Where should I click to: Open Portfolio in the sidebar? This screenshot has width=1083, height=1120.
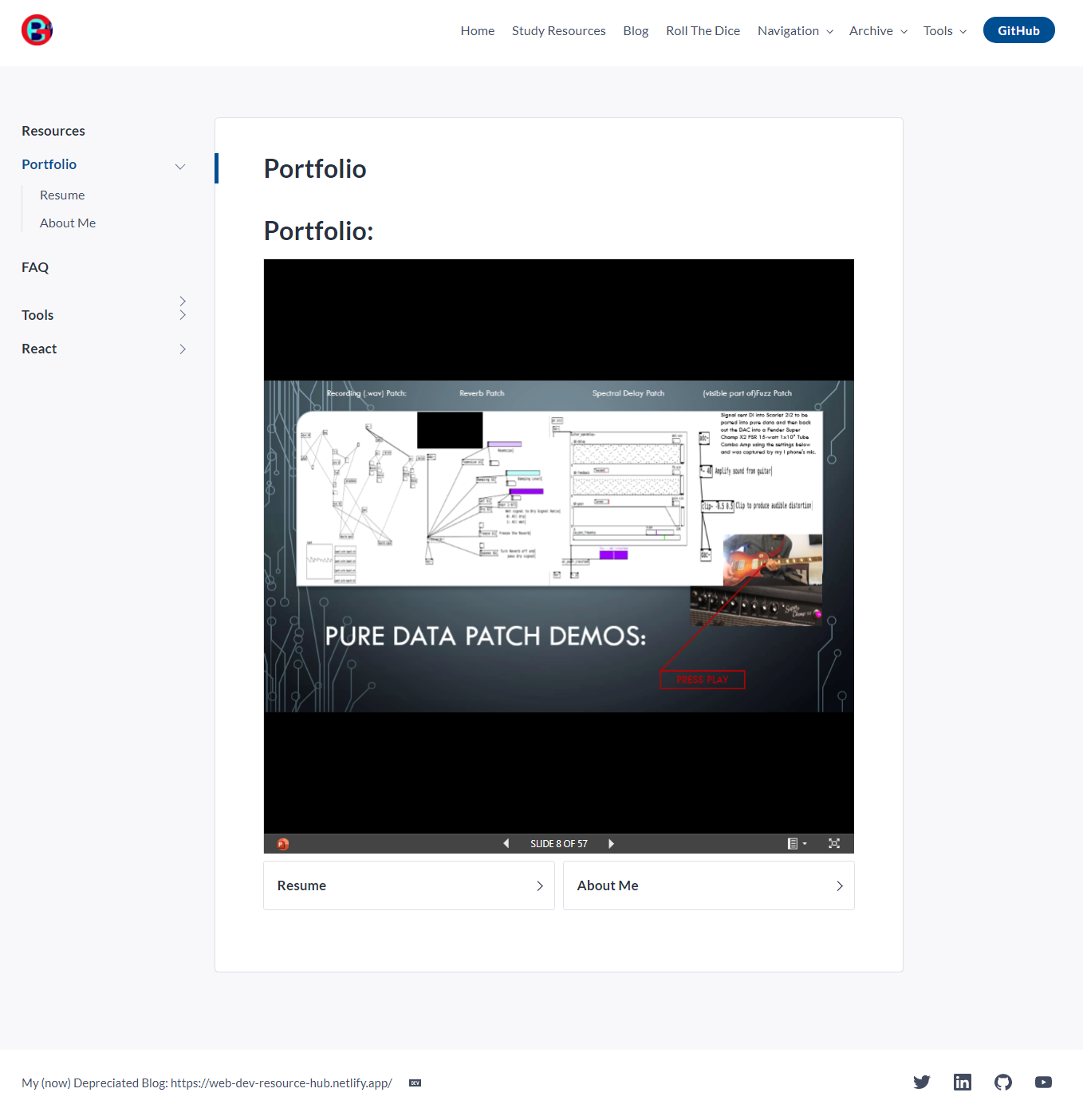pyautogui.click(x=49, y=164)
